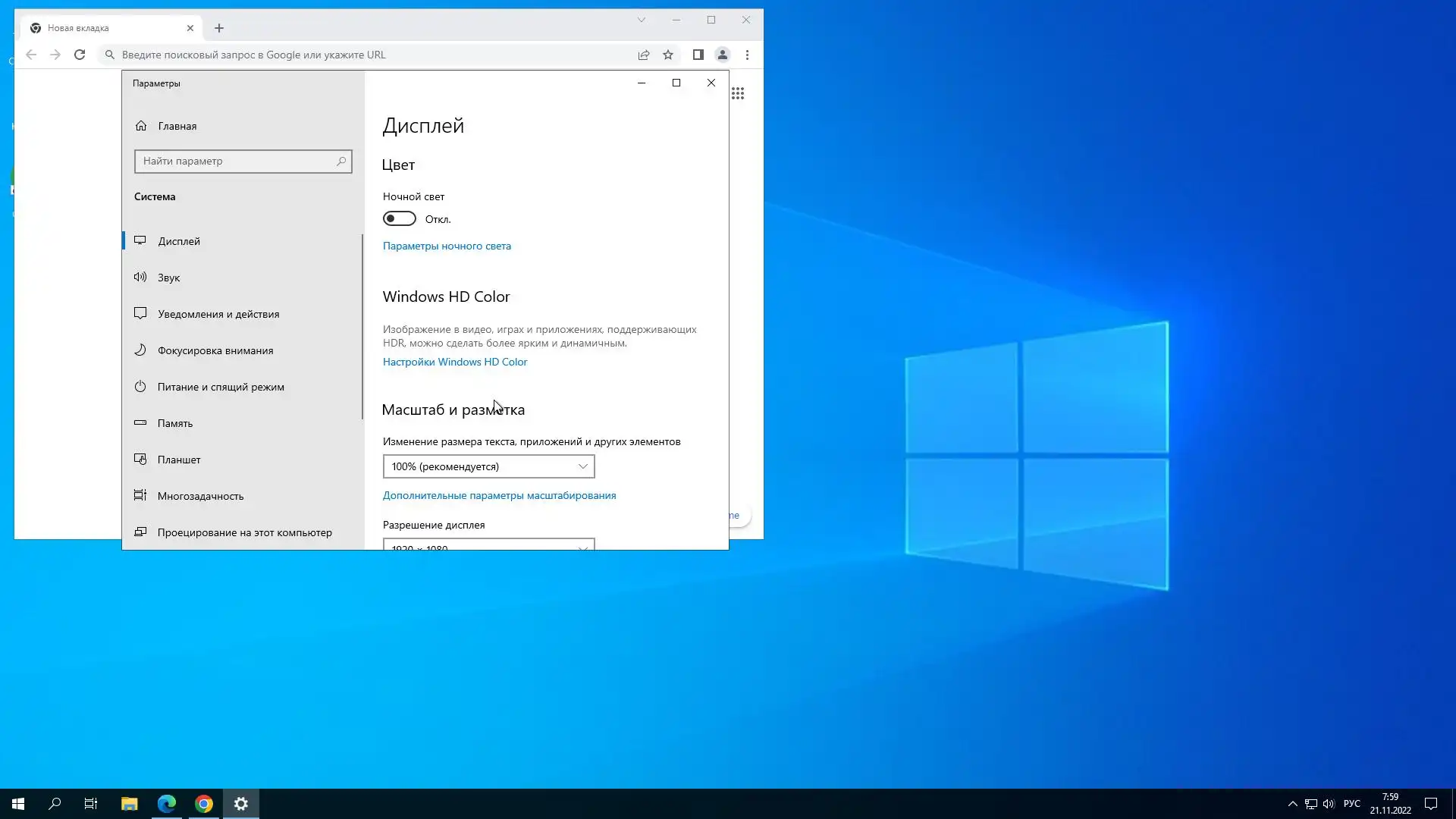The height and width of the screenshot is (819, 1456).
Task: Go to Питание и спящий режим
Action: (220, 387)
